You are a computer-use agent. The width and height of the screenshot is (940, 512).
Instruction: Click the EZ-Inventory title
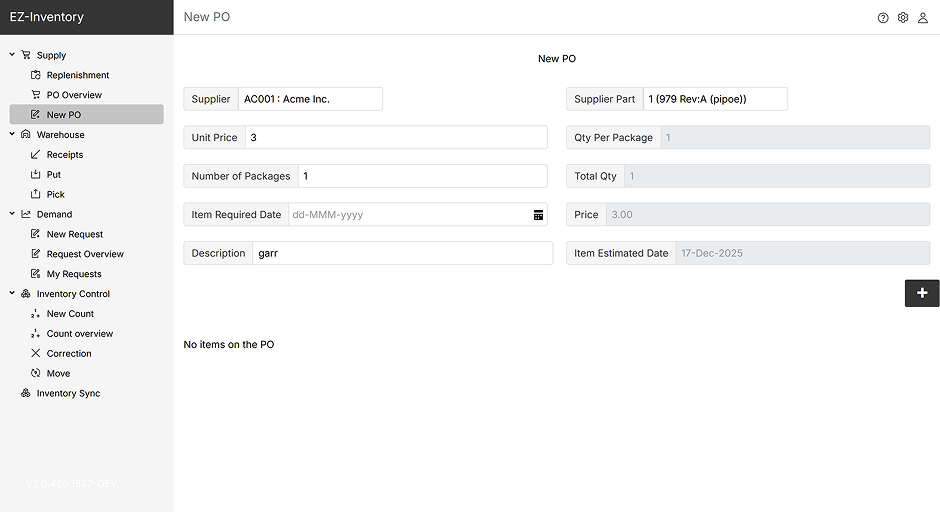coord(47,17)
